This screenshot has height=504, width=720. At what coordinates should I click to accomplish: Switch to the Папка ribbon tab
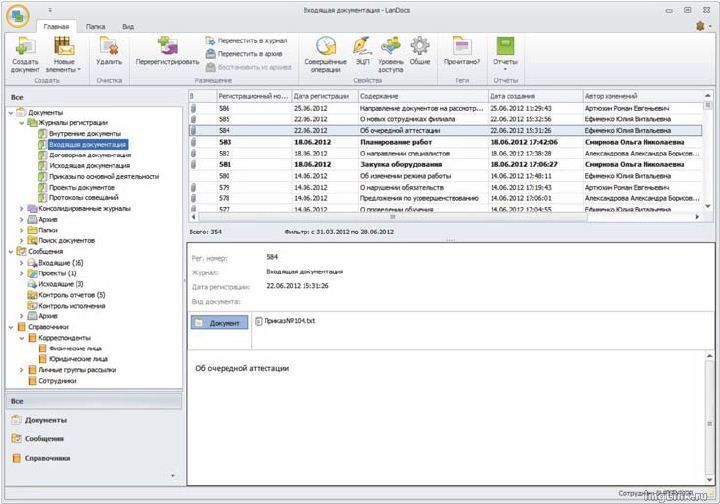96,27
